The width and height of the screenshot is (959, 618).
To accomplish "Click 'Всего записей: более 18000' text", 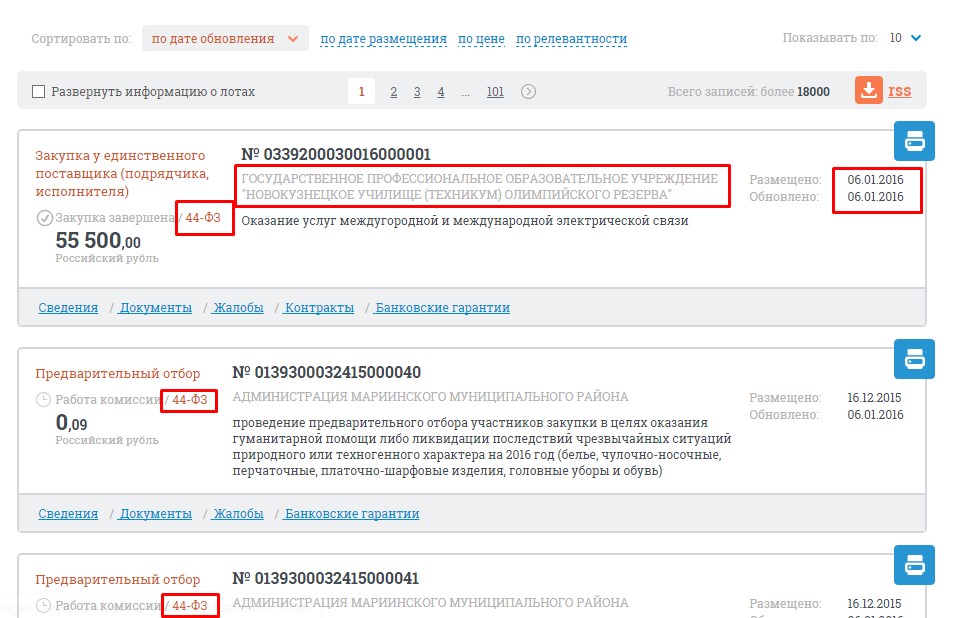I will (749, 92).
